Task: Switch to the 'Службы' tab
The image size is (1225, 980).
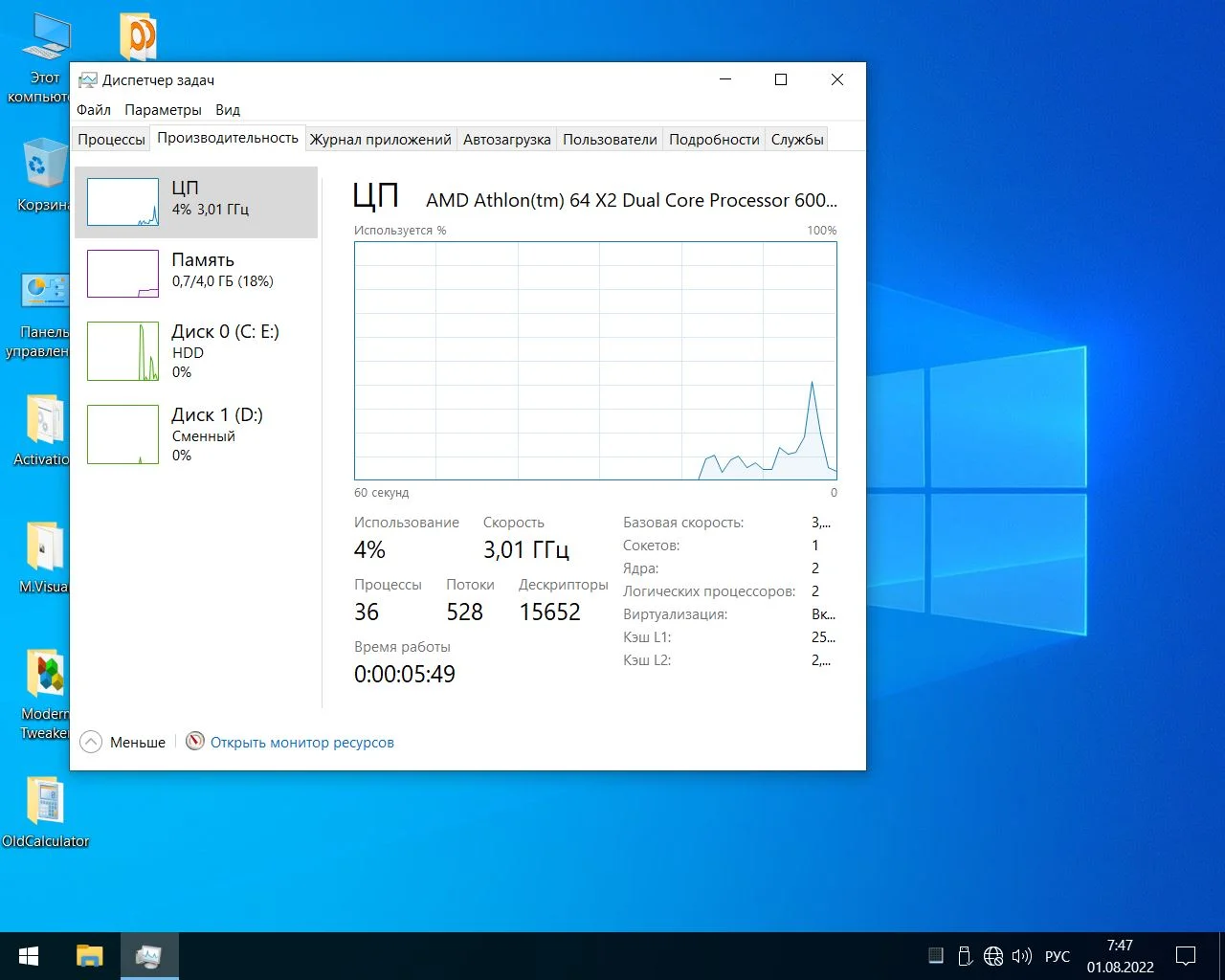Action: (797, 139)
